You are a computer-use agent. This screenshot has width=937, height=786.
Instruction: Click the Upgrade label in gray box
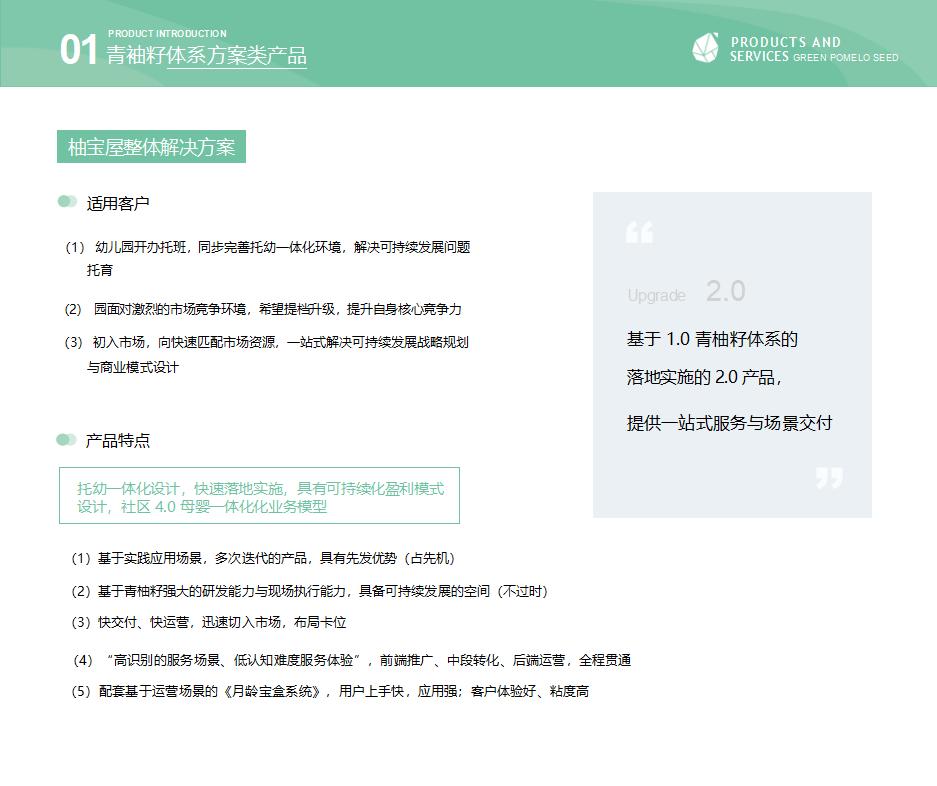pos(656,295)
